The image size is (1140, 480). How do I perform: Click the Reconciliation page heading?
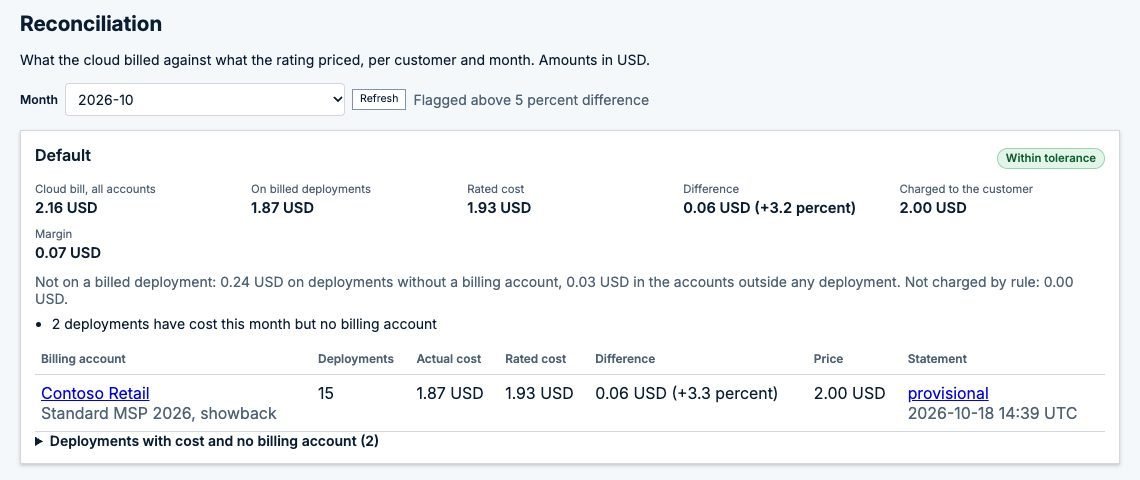[x=91, y=24]
